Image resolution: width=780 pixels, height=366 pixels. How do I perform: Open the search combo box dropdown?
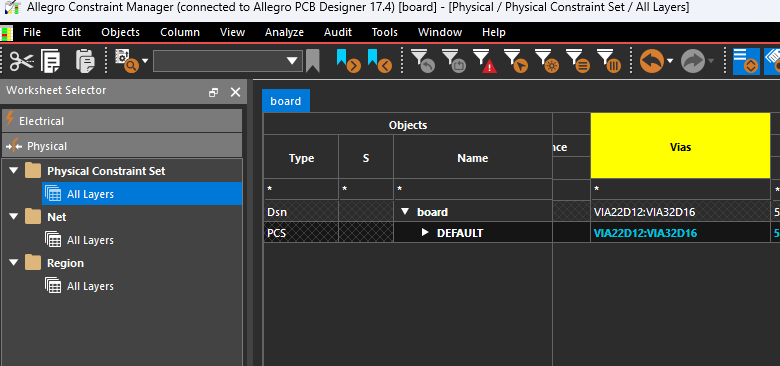[292, 62]
